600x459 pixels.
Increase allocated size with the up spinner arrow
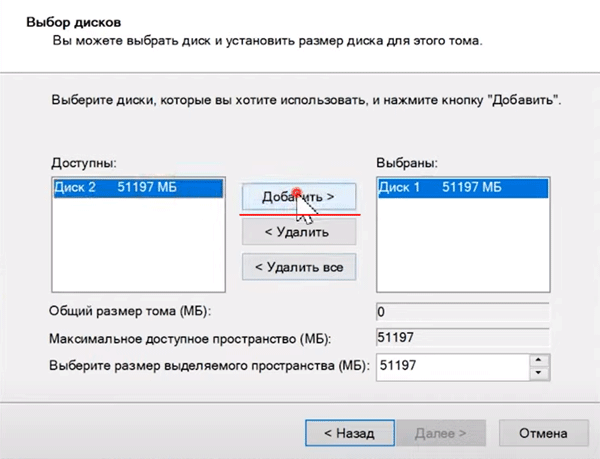[x=539, y=360]
